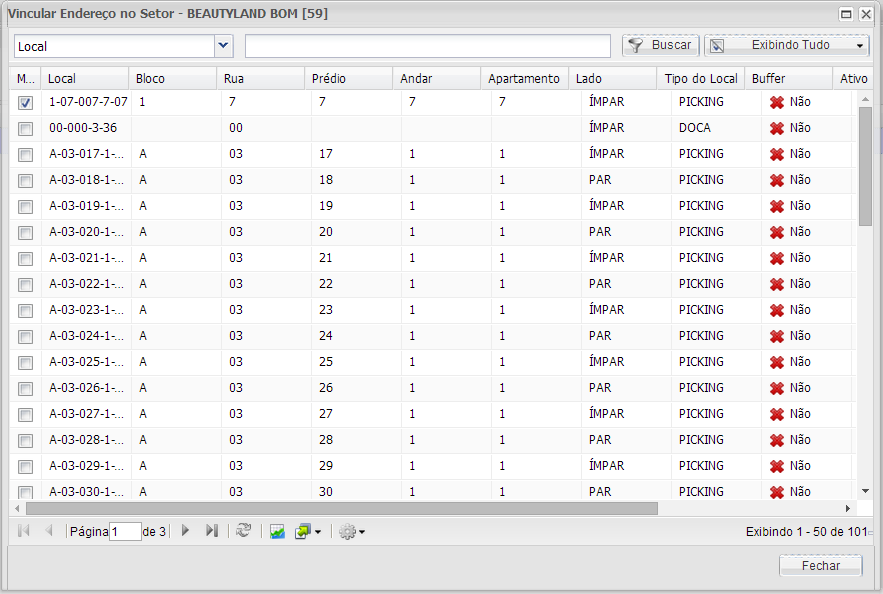Click the Fechar button
The width and height of the screenshot is (883, 594).
coord(820,565)
